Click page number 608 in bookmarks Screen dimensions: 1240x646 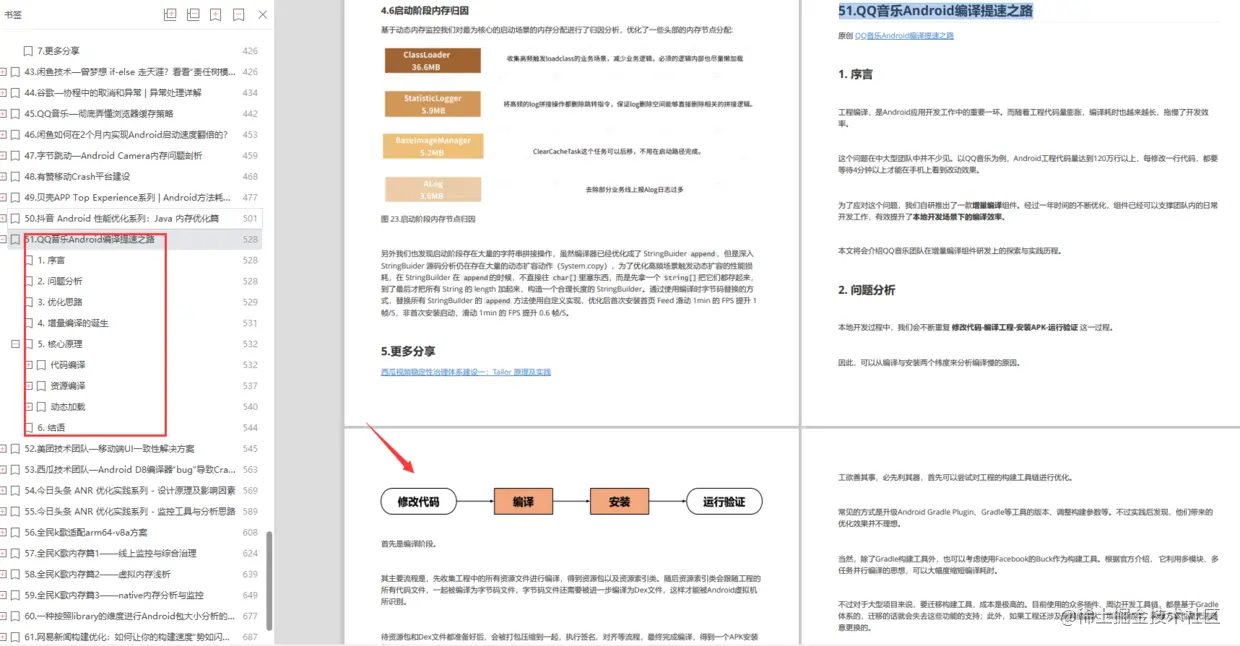(x=250, y=533)
